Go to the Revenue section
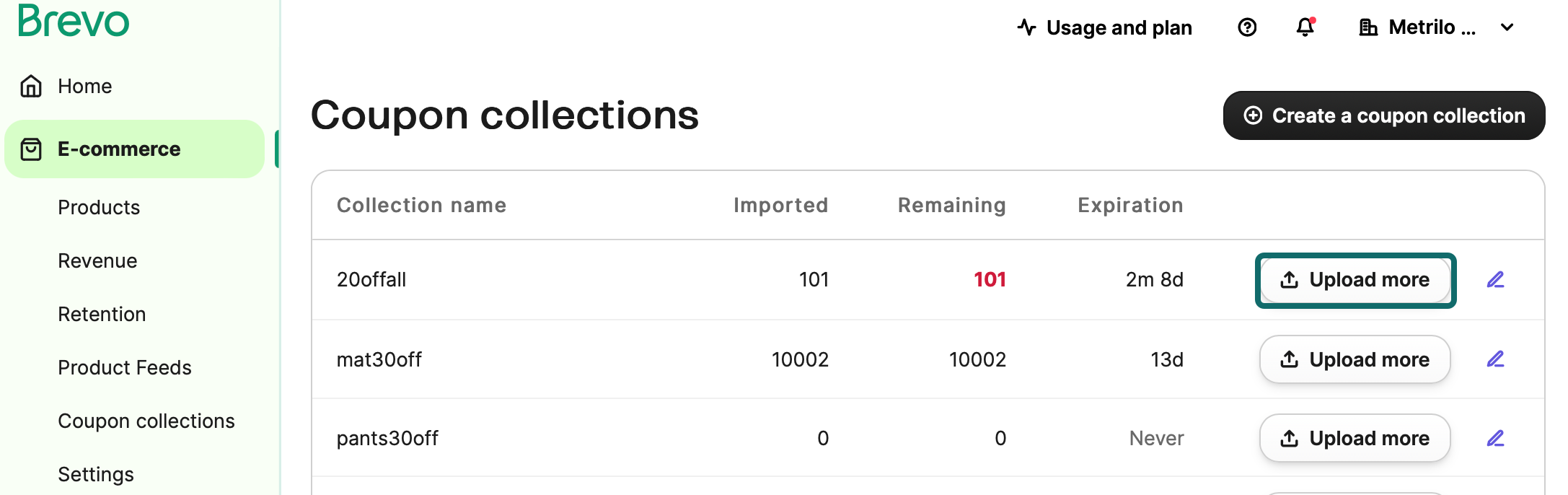This screenshot has width=1568, height=495. coord(97,260)
